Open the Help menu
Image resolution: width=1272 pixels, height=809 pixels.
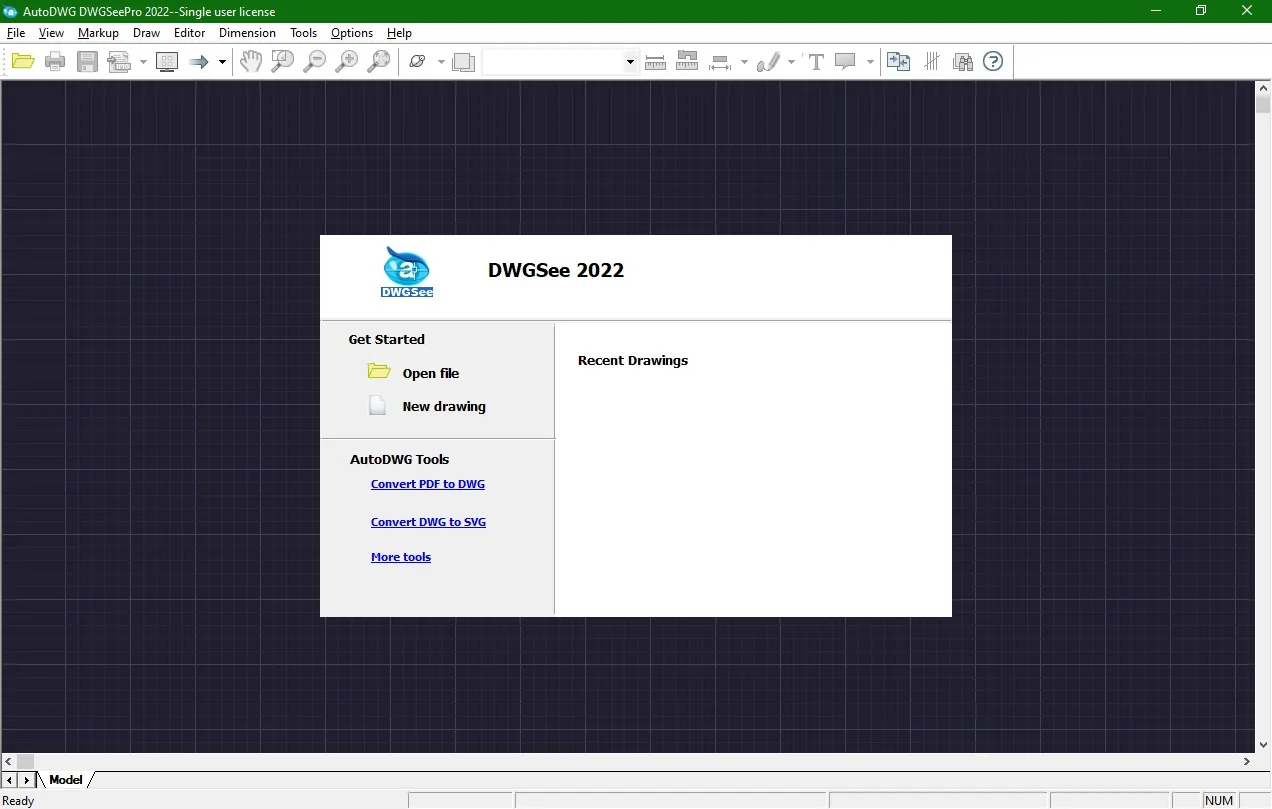click(399, 33)
